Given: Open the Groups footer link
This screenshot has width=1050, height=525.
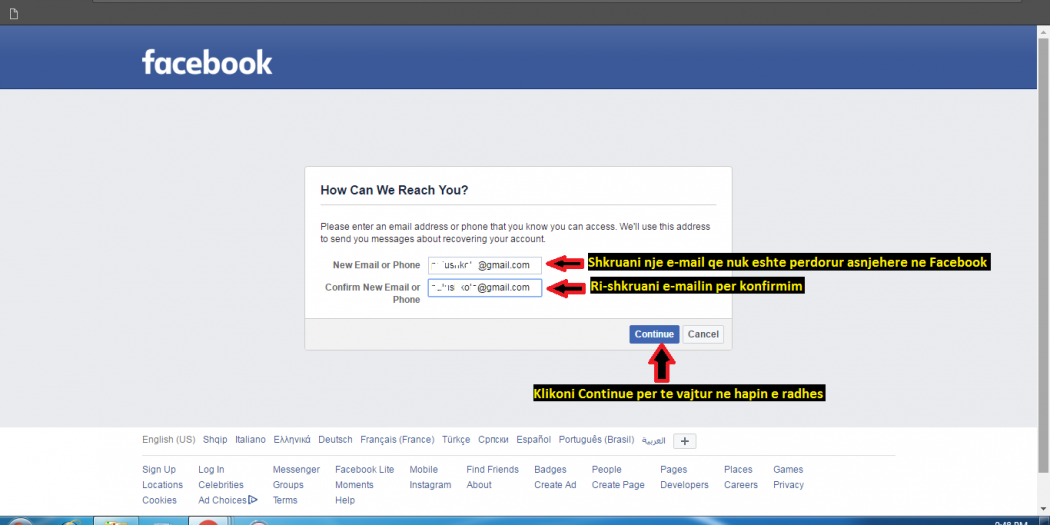Looking at the screenshot, I should (x=288, y=485).
